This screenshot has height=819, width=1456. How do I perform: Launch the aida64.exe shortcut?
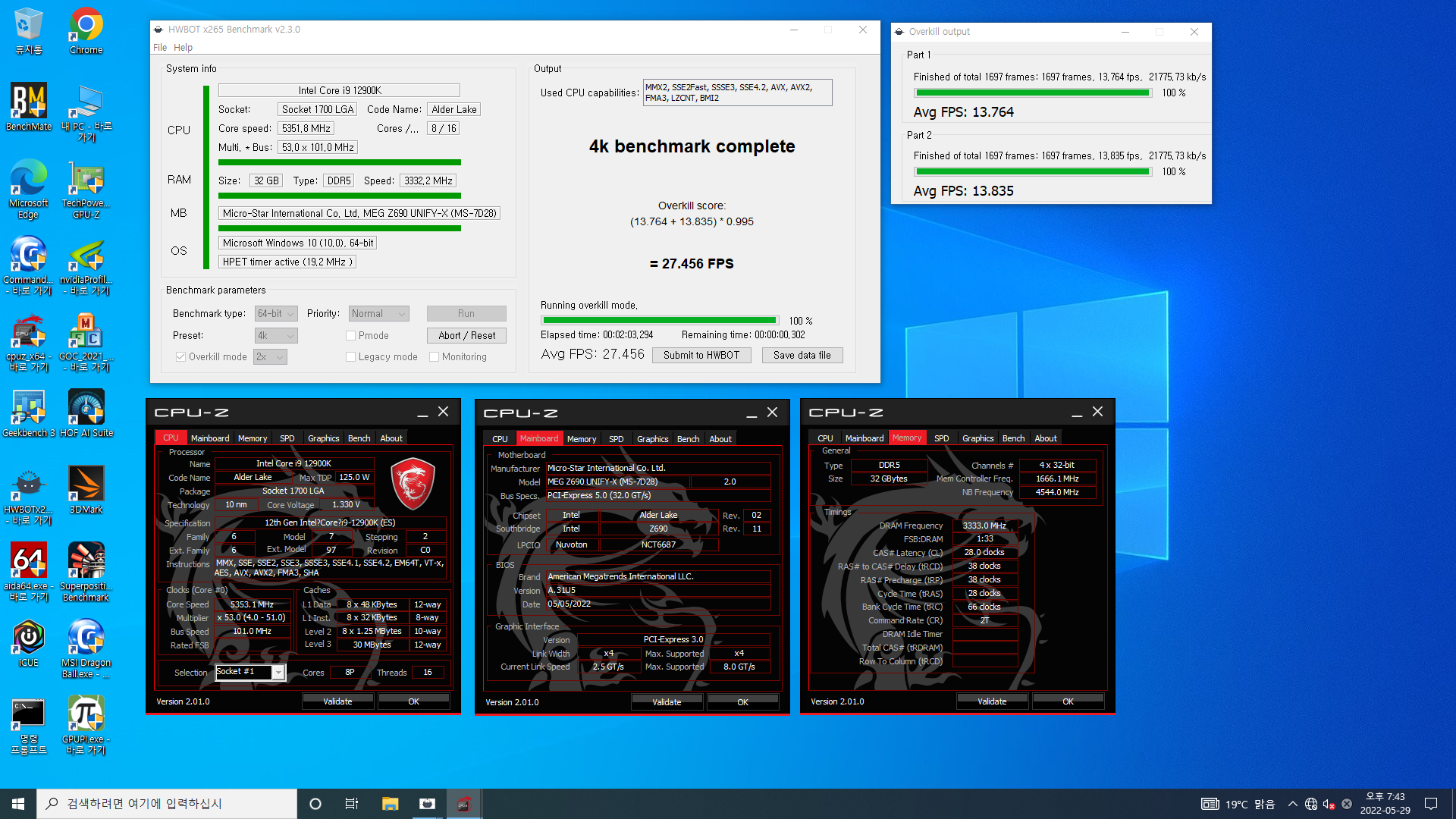point(28,572)
